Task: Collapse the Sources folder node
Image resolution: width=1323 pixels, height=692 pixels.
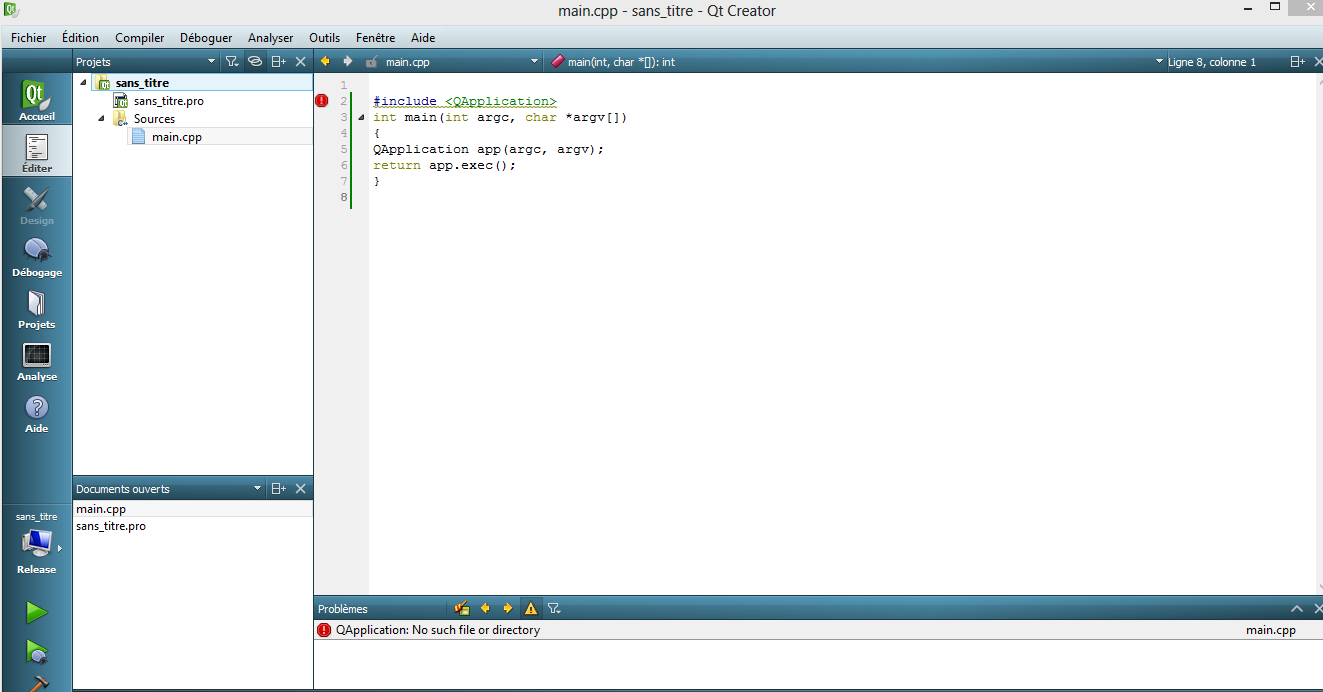Action: [102, 118]
